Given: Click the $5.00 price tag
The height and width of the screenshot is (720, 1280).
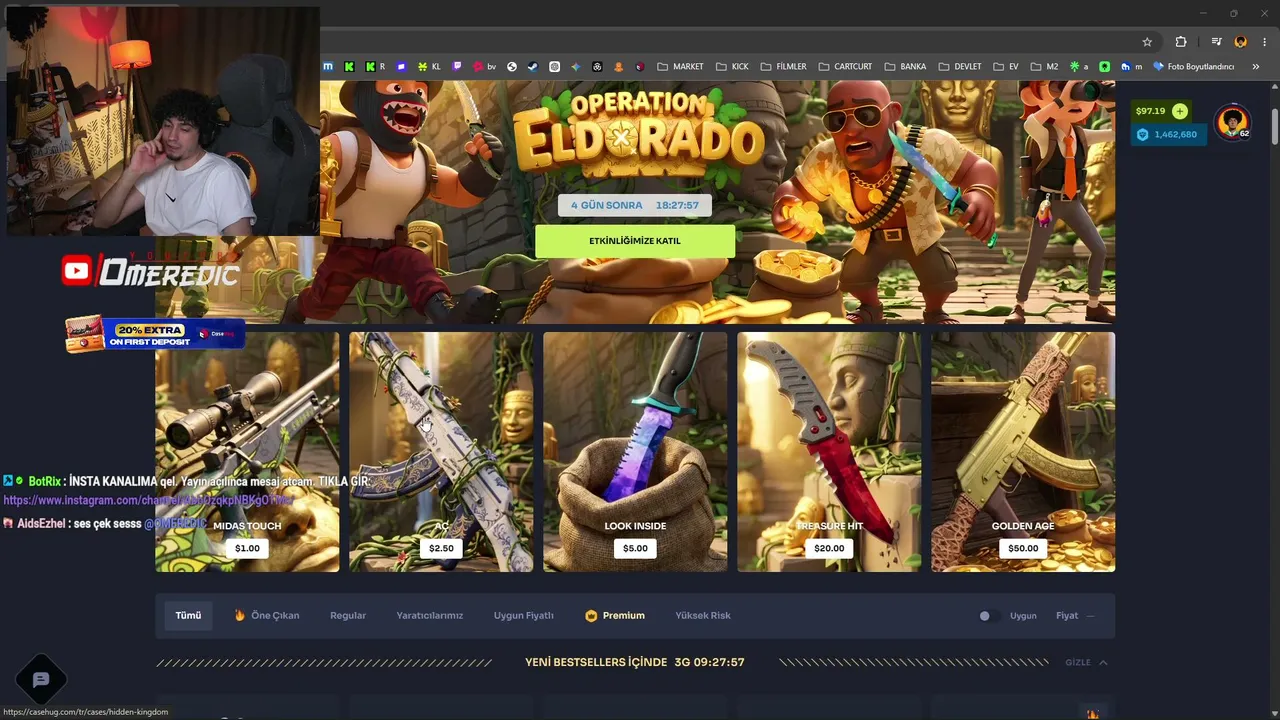Looking at the screenshot, I should click(x=635, y=548).
